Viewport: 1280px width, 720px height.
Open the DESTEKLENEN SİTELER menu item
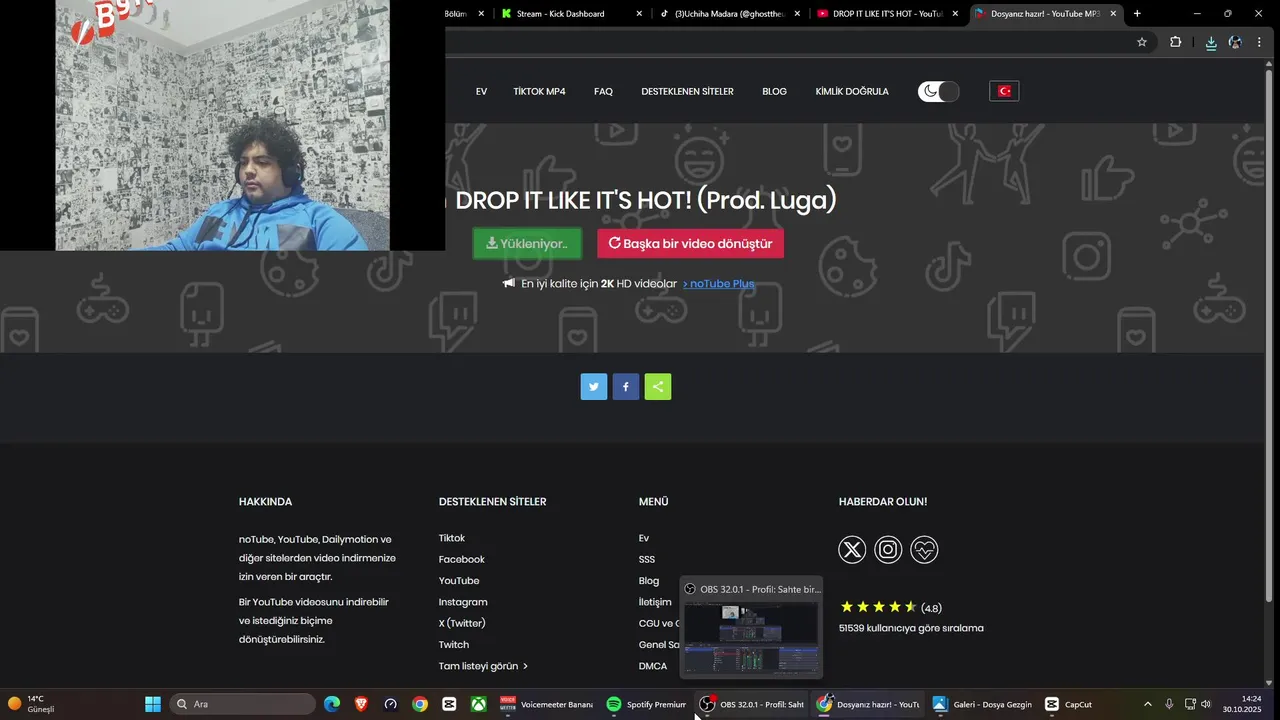coord(687,91)
